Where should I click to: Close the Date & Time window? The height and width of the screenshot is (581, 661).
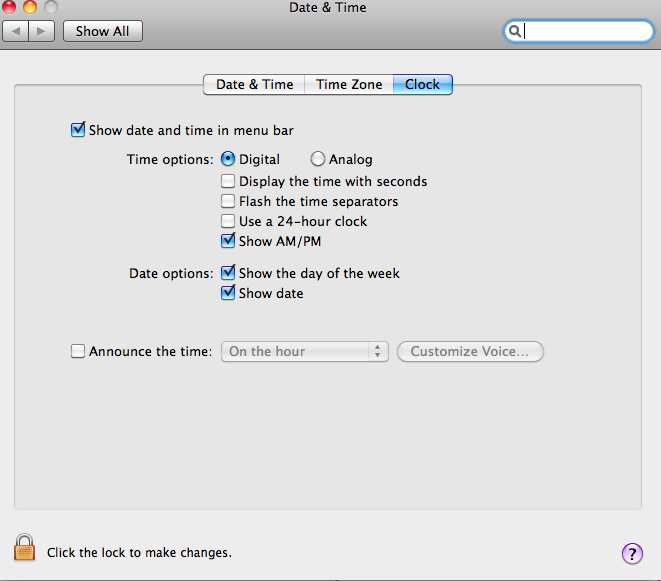[x=10, y=8]
